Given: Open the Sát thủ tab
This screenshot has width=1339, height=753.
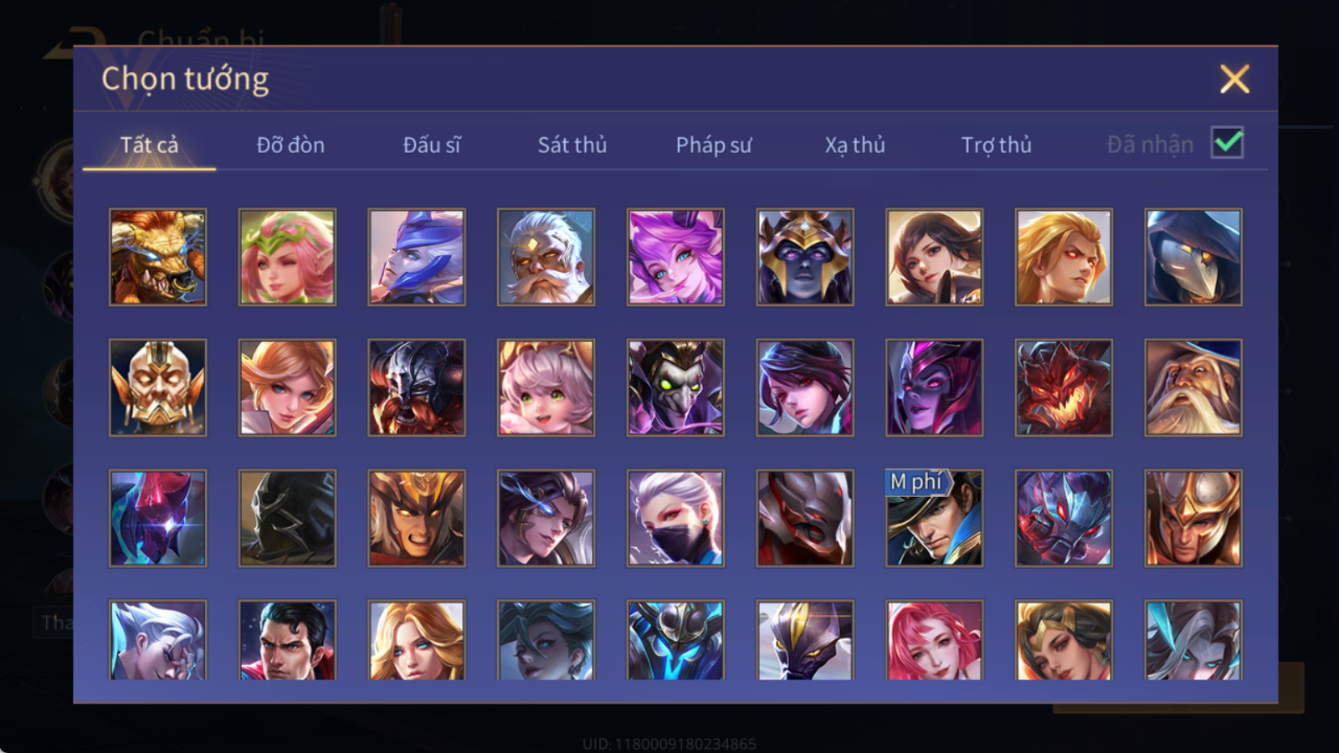Looking at the screenshot, I should [572, 145].
